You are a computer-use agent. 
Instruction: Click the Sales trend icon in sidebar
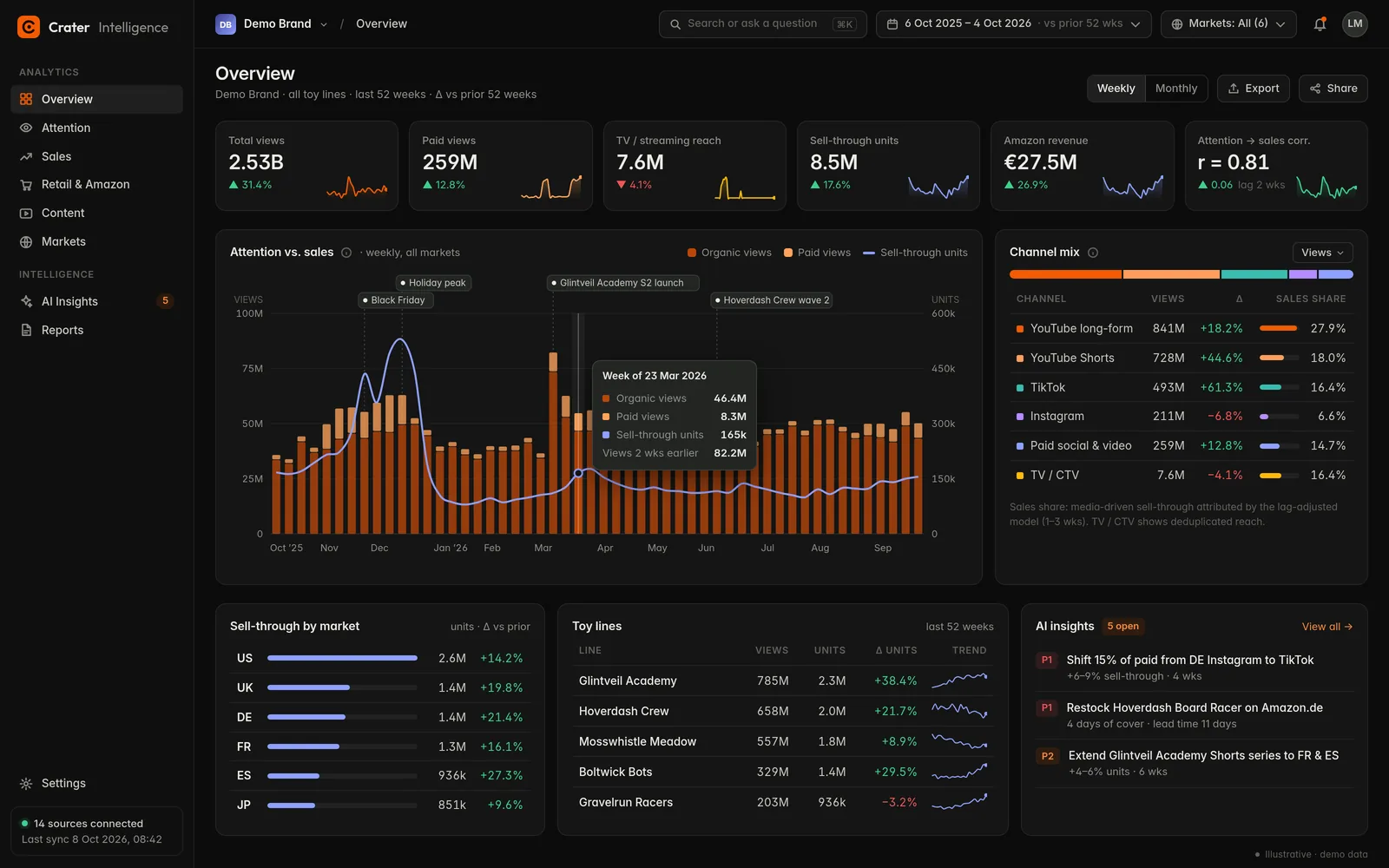coord(26,156)
